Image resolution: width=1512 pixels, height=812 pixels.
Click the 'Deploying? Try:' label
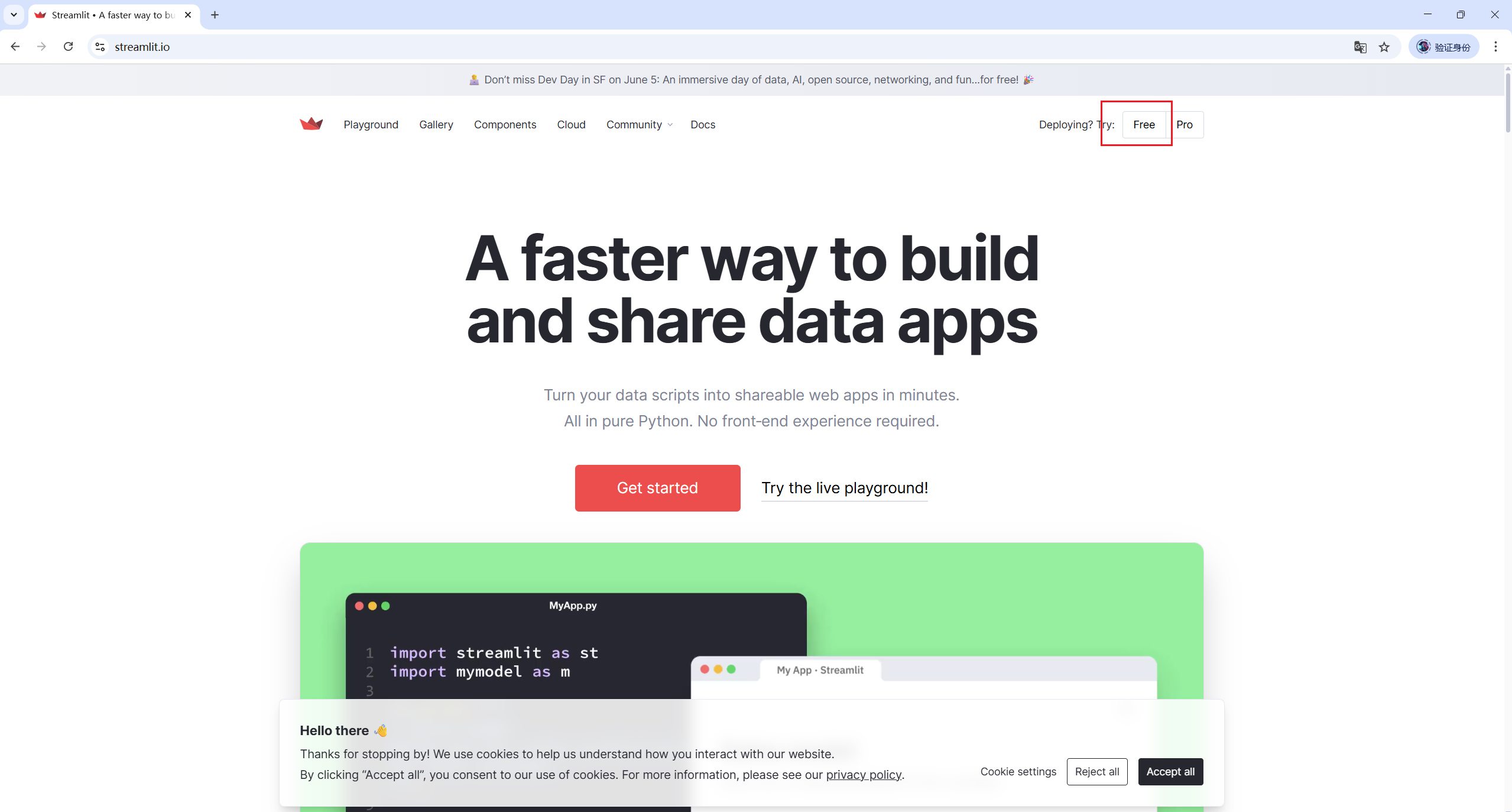pos(1076,125)
